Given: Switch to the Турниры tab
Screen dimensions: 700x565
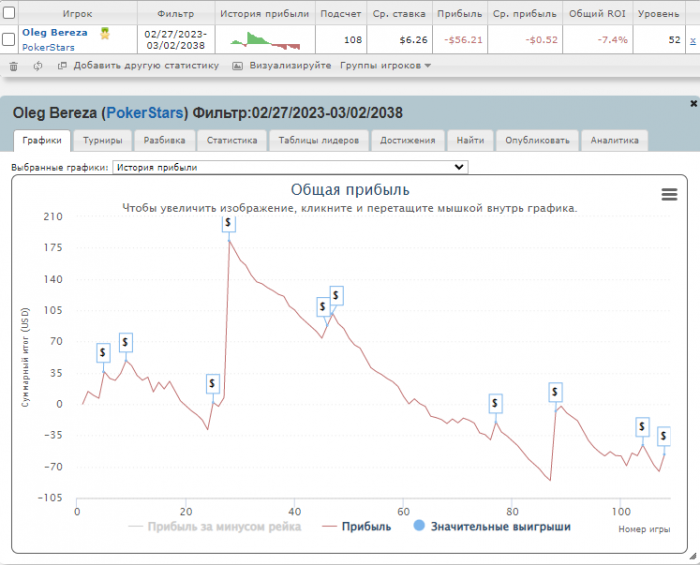Looking at the screenshot, I should (103, 140).
